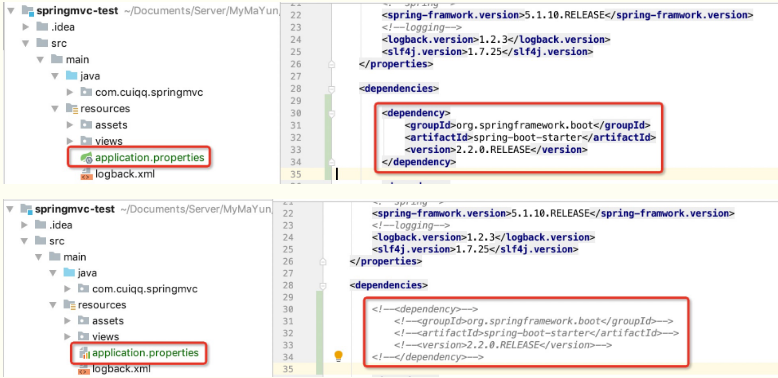Expand the assets folder in lower tree
Viewport: 778px width, 378px height.
(x=67, y=320)
